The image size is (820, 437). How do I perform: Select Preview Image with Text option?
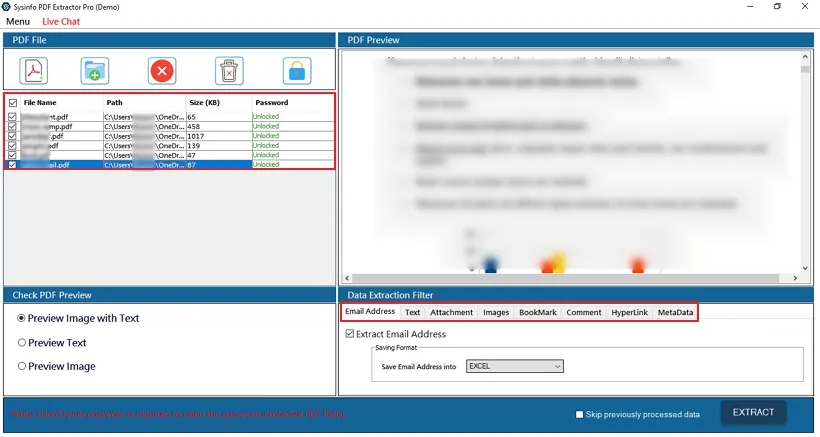point(21,318)
